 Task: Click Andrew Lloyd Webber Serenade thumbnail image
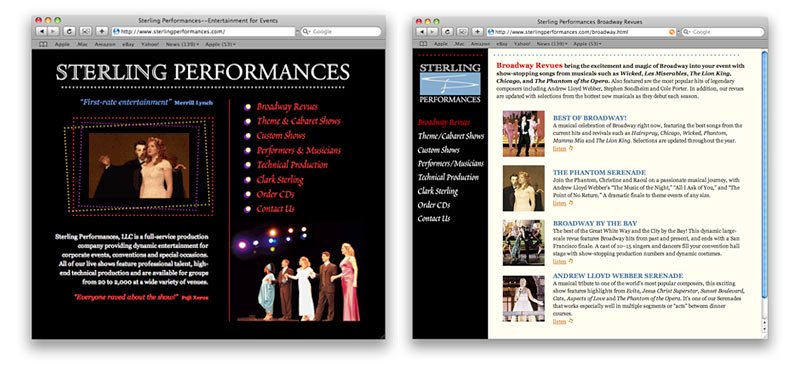tap(523, 299)
